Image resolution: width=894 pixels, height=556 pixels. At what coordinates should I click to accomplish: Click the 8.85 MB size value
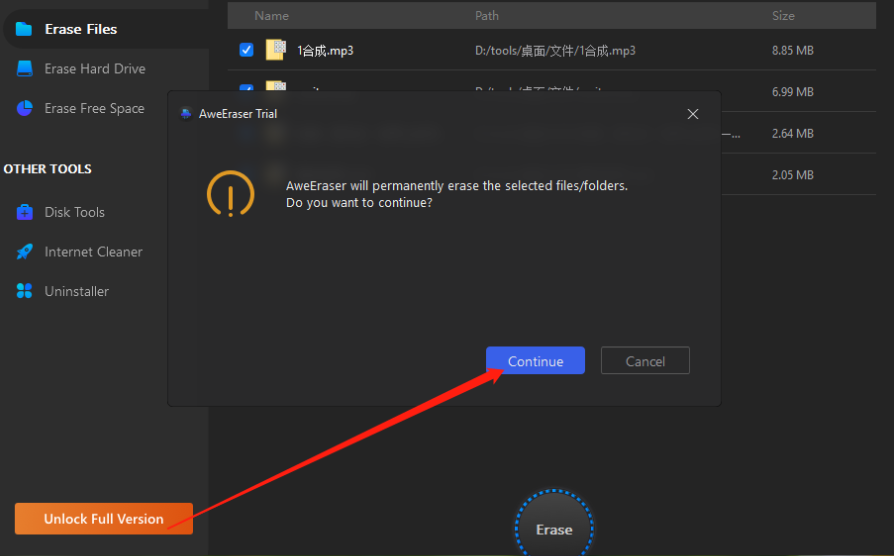click(x=793, y=50)
